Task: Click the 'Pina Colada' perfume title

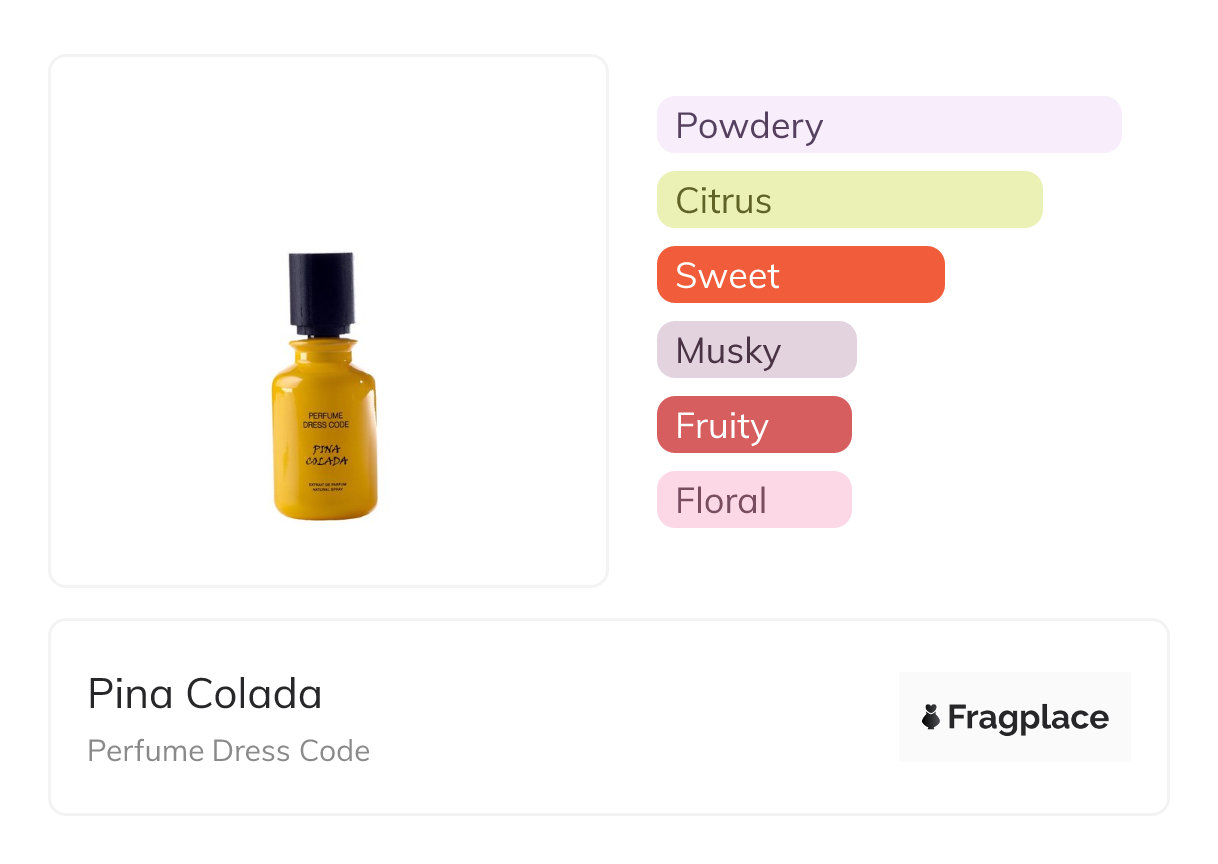Action: coord(205,694)
